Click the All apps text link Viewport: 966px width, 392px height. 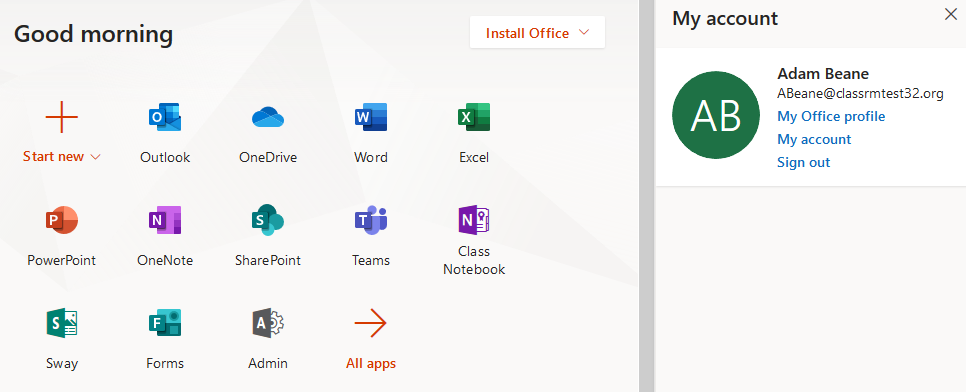point(371,364)
